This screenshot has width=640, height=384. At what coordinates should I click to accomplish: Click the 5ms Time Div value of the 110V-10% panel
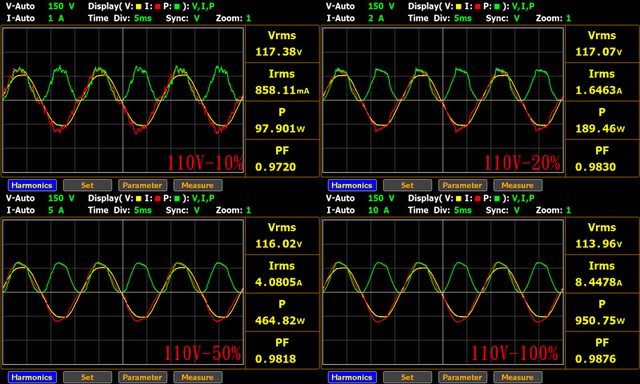(x=142, y=18)
